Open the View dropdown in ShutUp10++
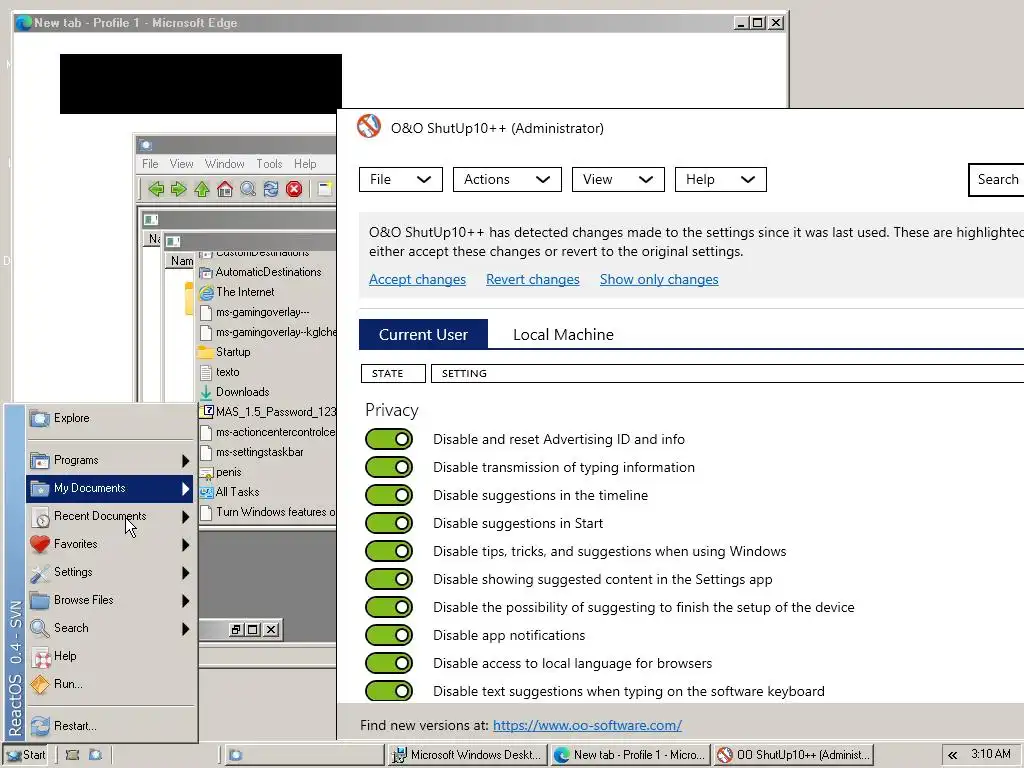This screenshot has width=1024, height=768. [x=618, y=180]
